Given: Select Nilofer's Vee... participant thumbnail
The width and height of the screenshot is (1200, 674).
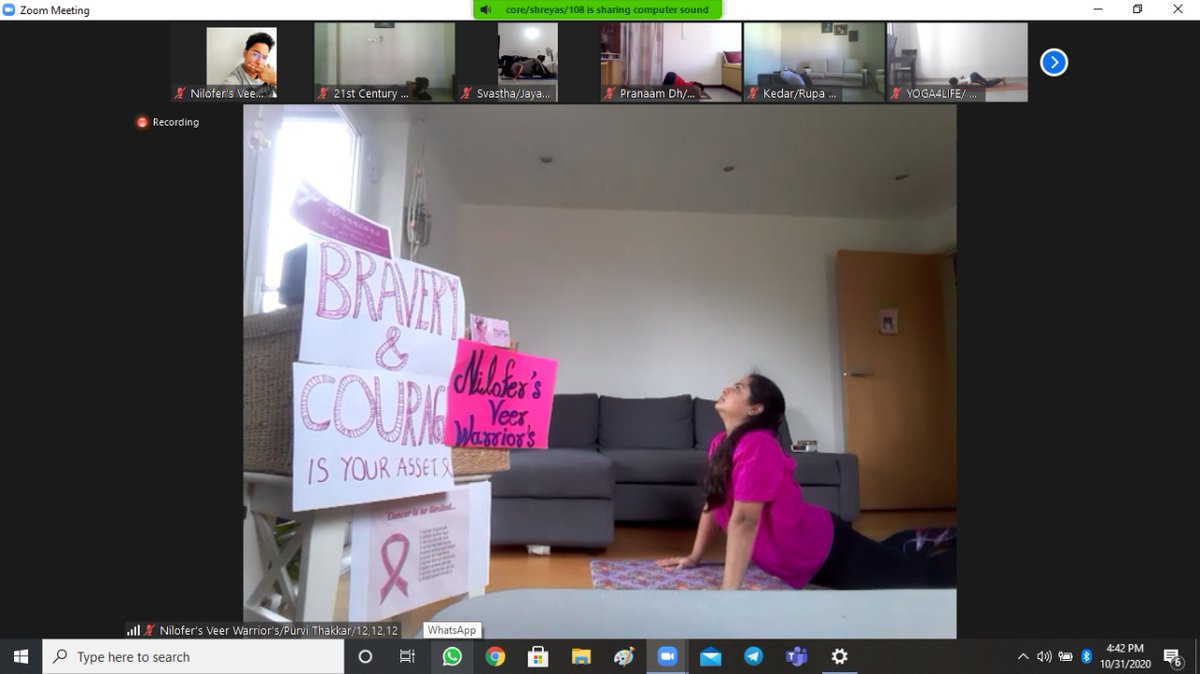Looking at the screenshot, I should (x=241, y=62).
